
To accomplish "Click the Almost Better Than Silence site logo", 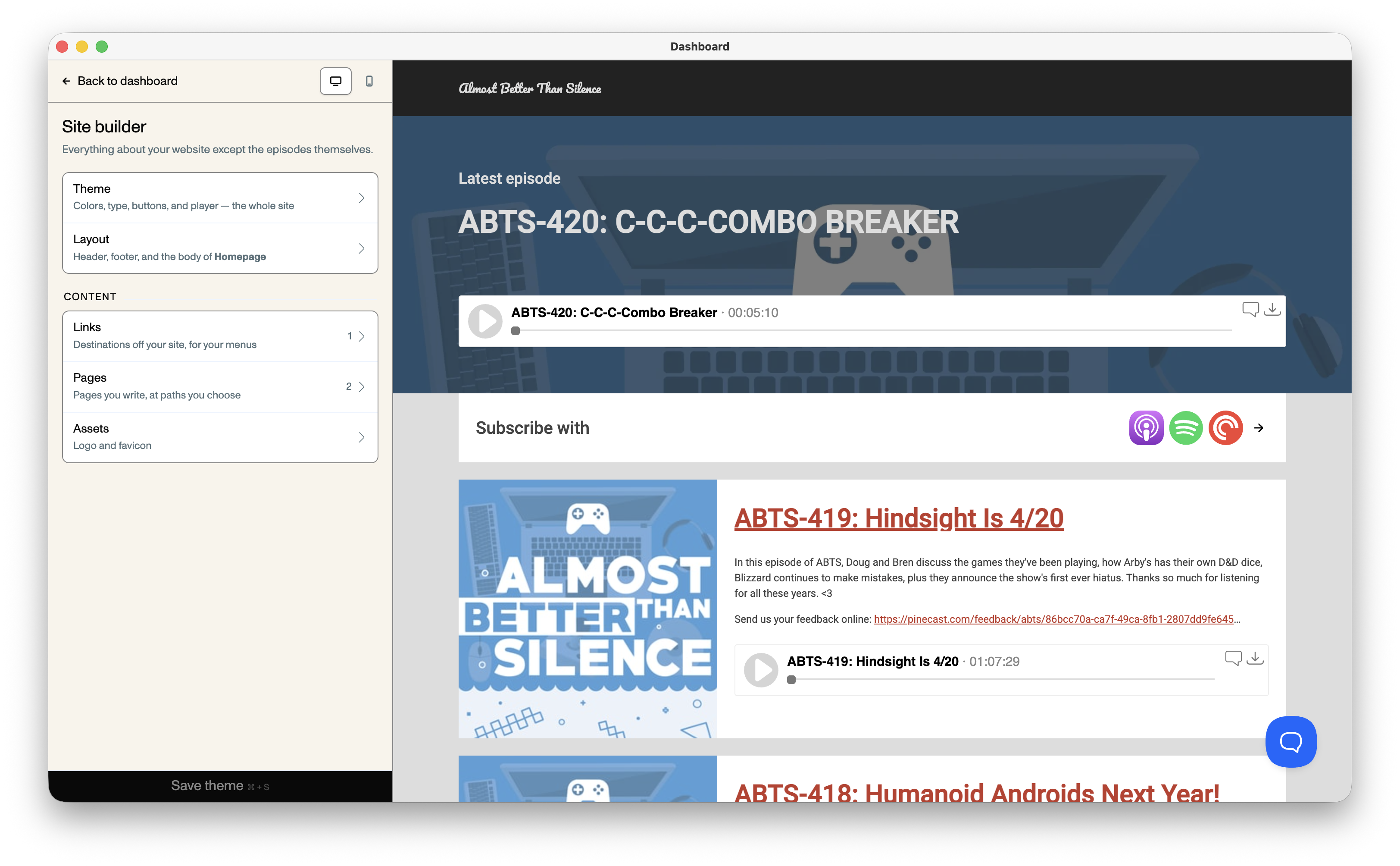I will pyautogui.click(x=529, y=88).
